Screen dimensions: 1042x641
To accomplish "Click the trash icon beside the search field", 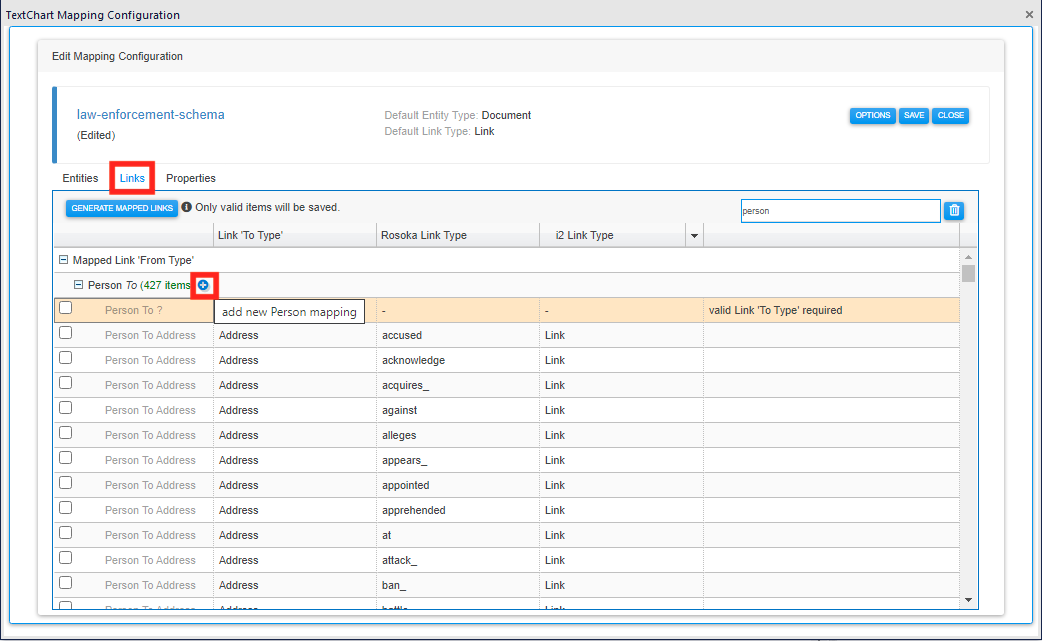I will tap(954, 210).
